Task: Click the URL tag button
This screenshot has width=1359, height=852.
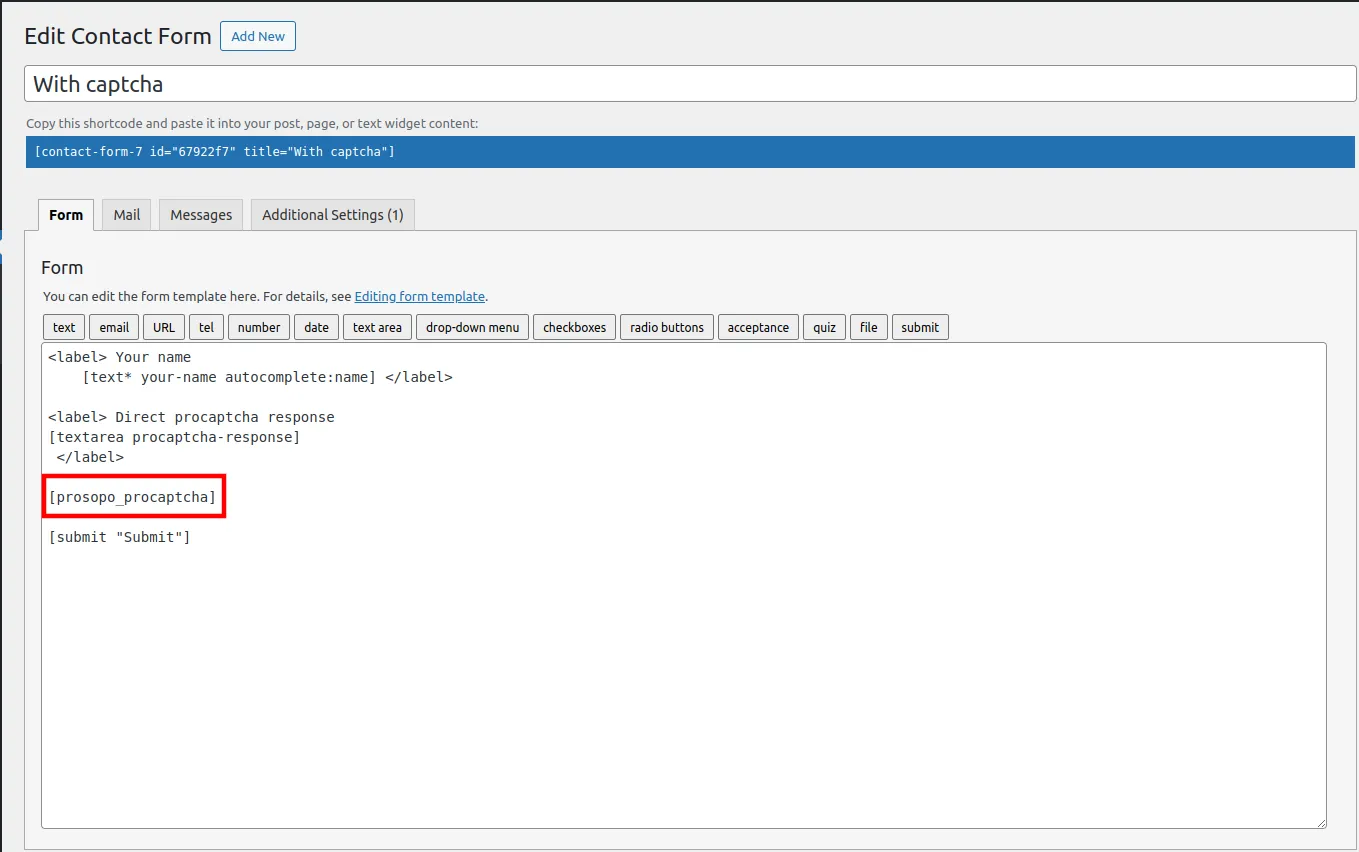Action: point(164,327)
